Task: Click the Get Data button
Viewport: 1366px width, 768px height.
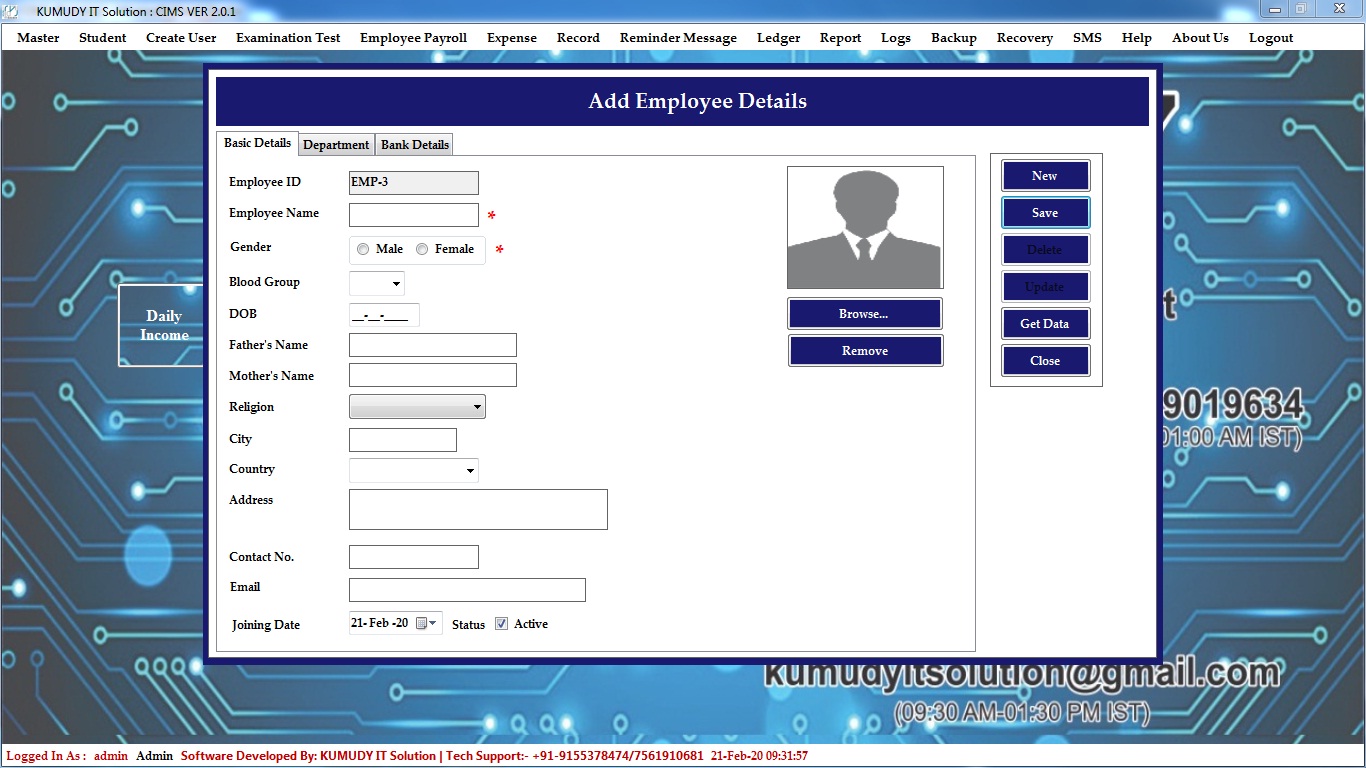Action: point(1044,324)
